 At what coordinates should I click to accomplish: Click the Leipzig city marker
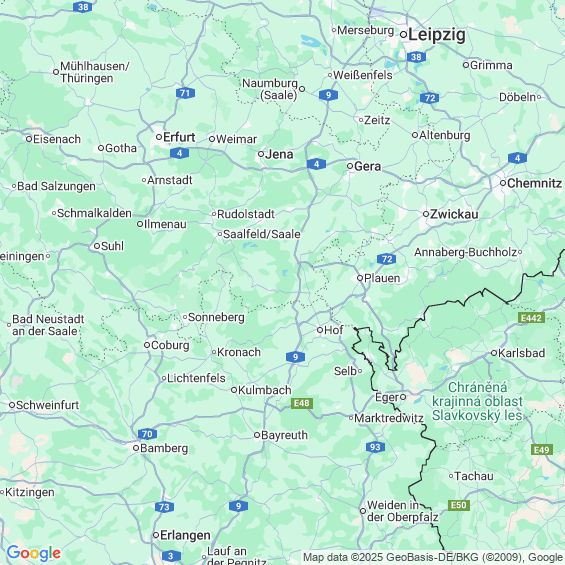point(404,35)
